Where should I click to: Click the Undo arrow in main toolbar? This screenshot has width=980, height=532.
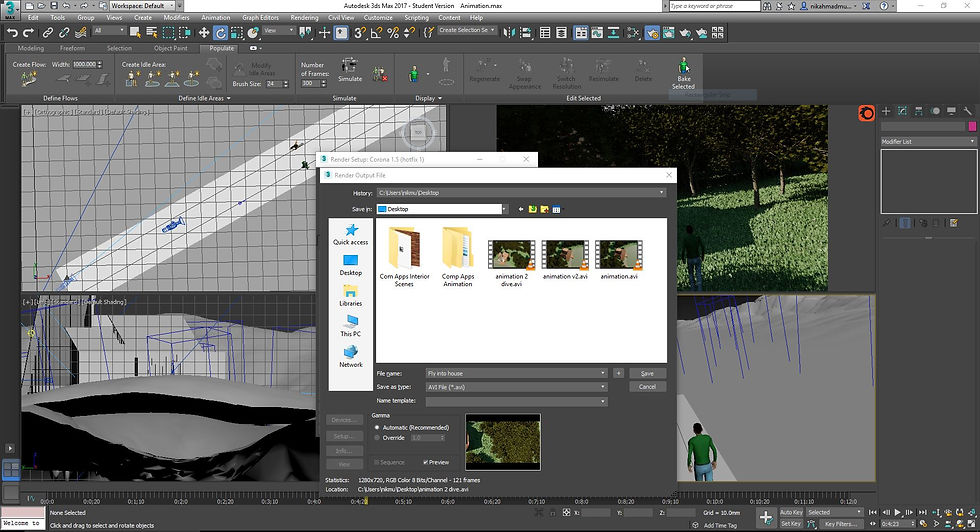pyautogui.click(x=12, y=33)
